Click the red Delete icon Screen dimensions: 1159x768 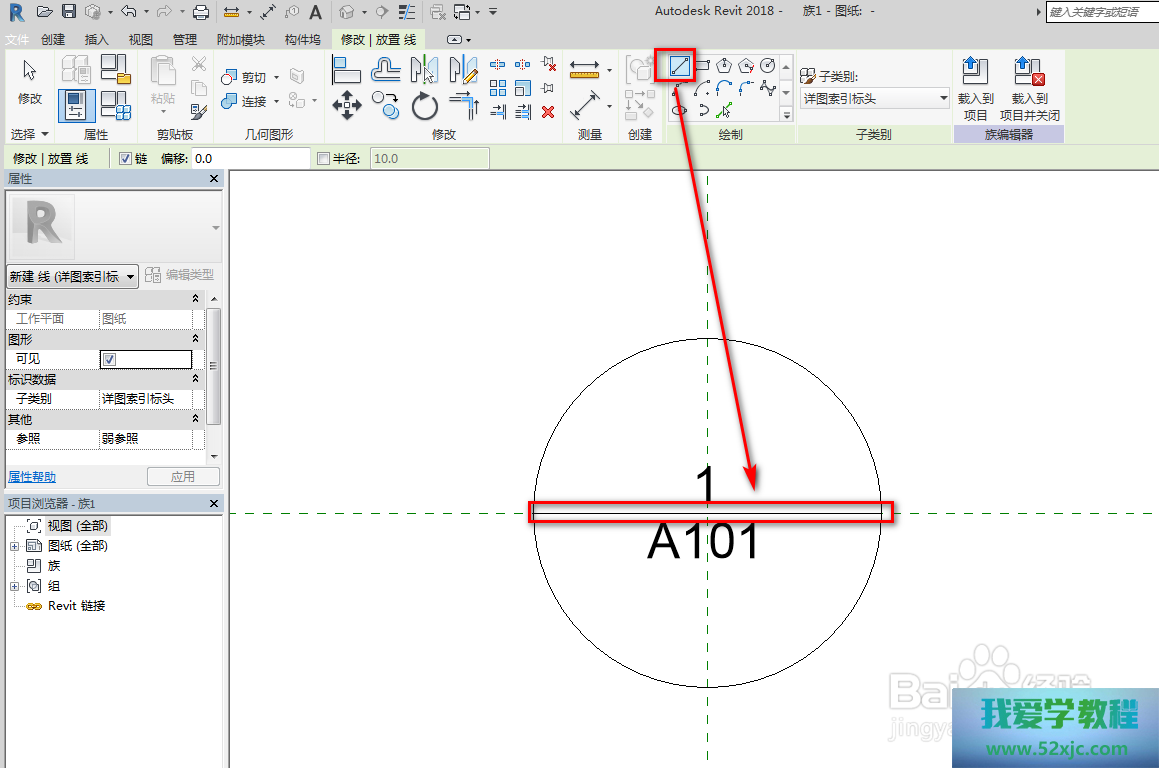pos(548,111)
